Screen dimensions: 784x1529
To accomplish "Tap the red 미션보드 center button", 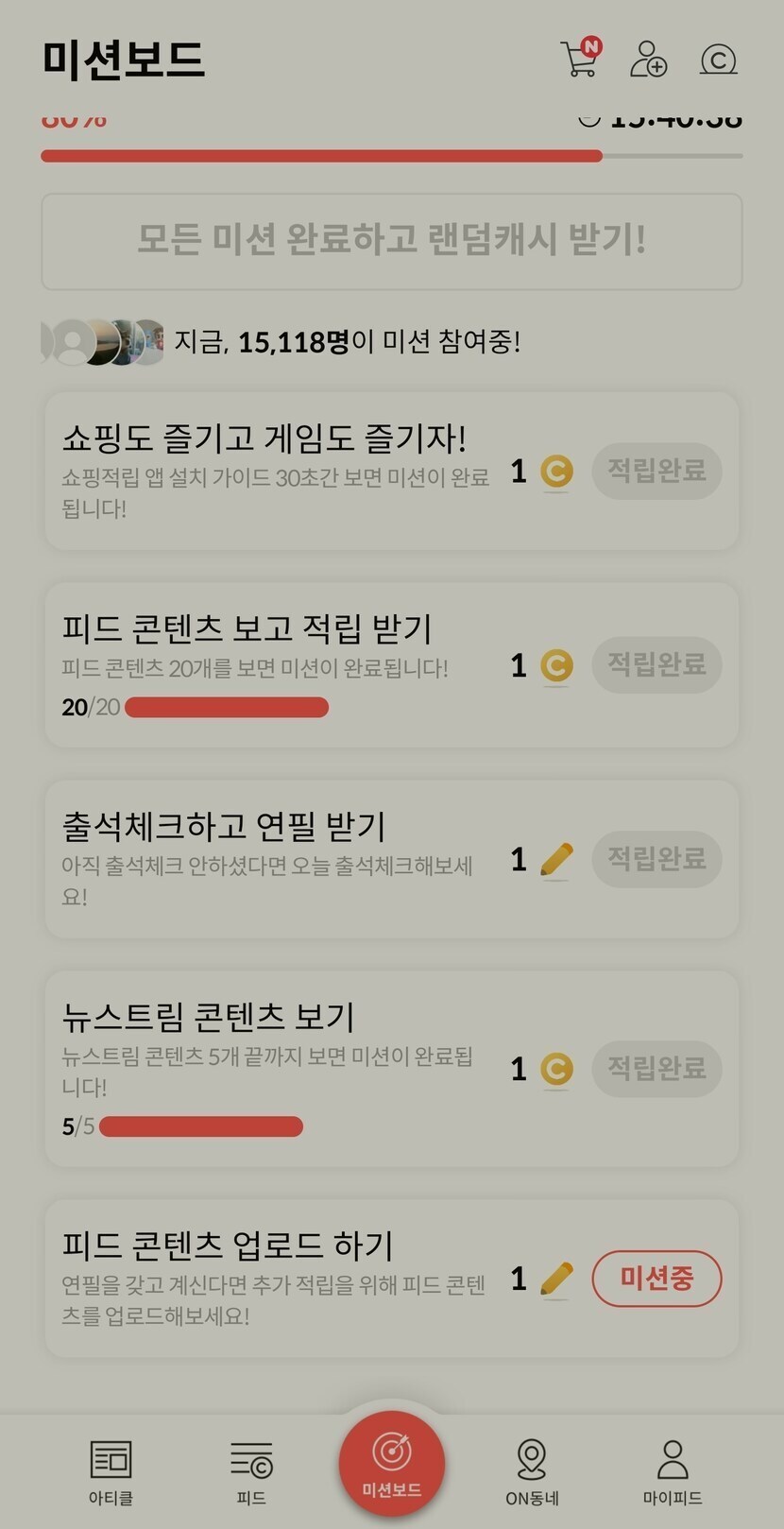I will 392,1463.
